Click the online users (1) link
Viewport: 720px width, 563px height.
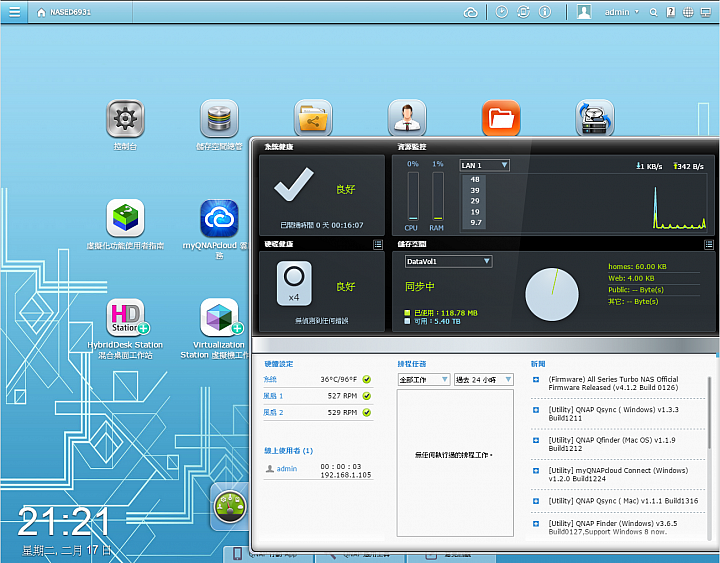(288, 451)
